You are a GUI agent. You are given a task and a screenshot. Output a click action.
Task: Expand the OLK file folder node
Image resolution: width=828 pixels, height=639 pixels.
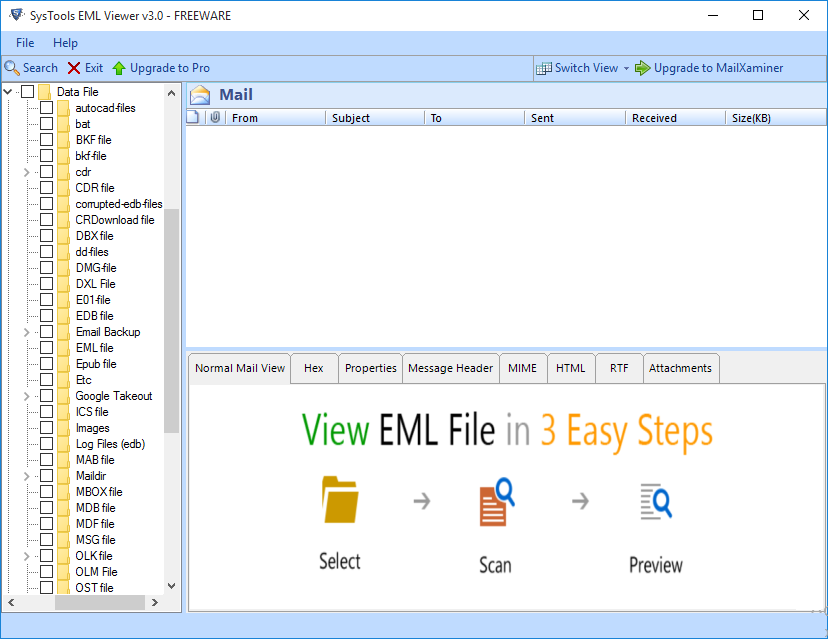coord(26,556)
